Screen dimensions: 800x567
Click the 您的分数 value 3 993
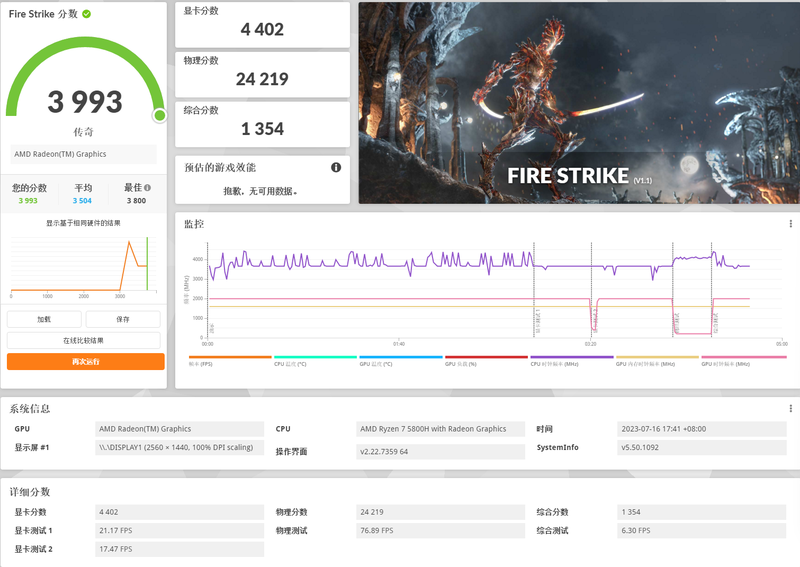click(x=28, y=201)
